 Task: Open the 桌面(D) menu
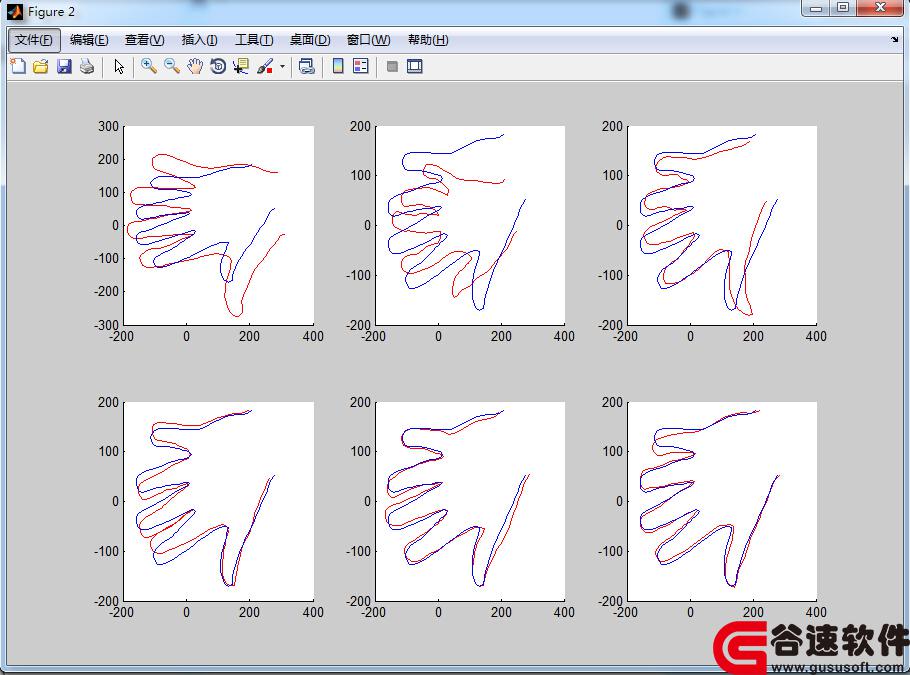[310, 40]
